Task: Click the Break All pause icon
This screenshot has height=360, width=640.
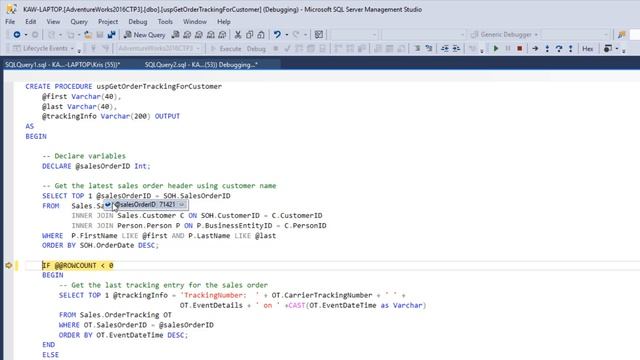Action: (508, 49)
